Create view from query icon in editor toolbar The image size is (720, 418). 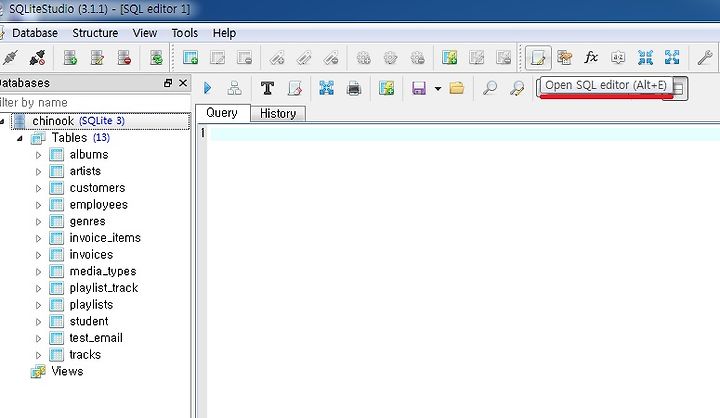pos(386,88)
